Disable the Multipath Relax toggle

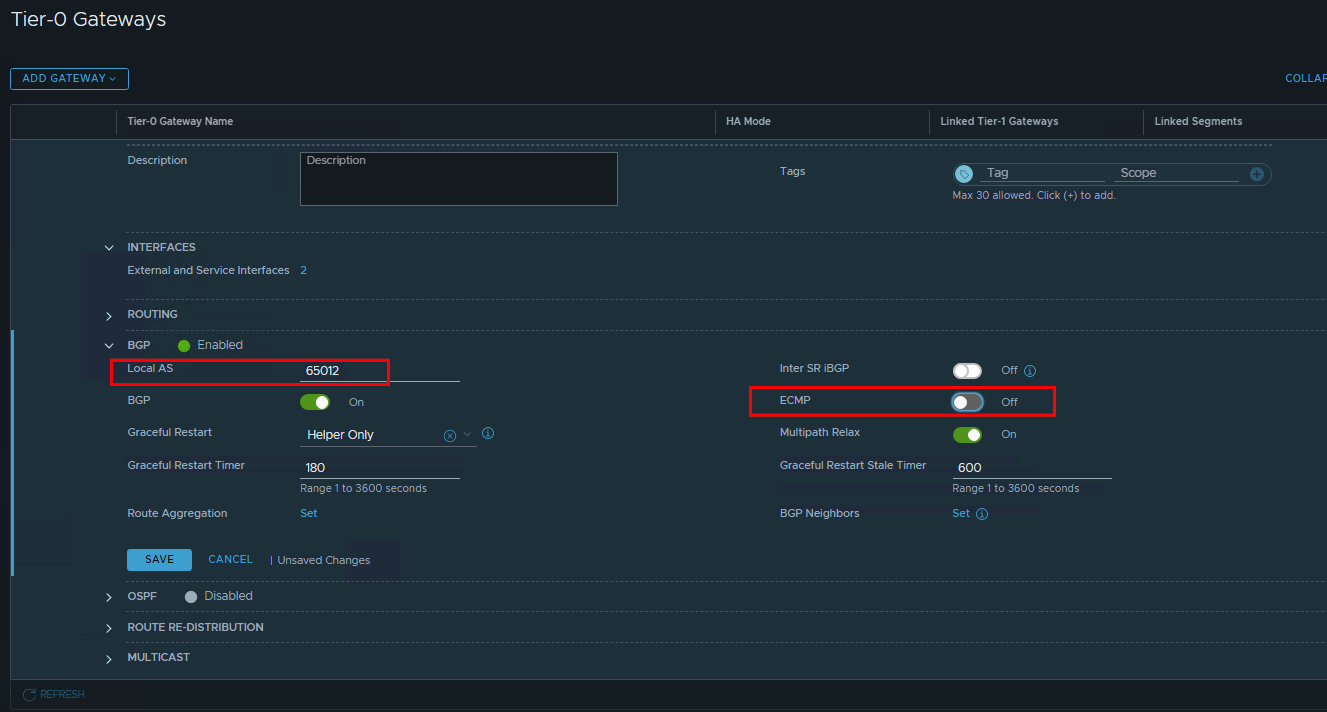click(x=967, y=434)
